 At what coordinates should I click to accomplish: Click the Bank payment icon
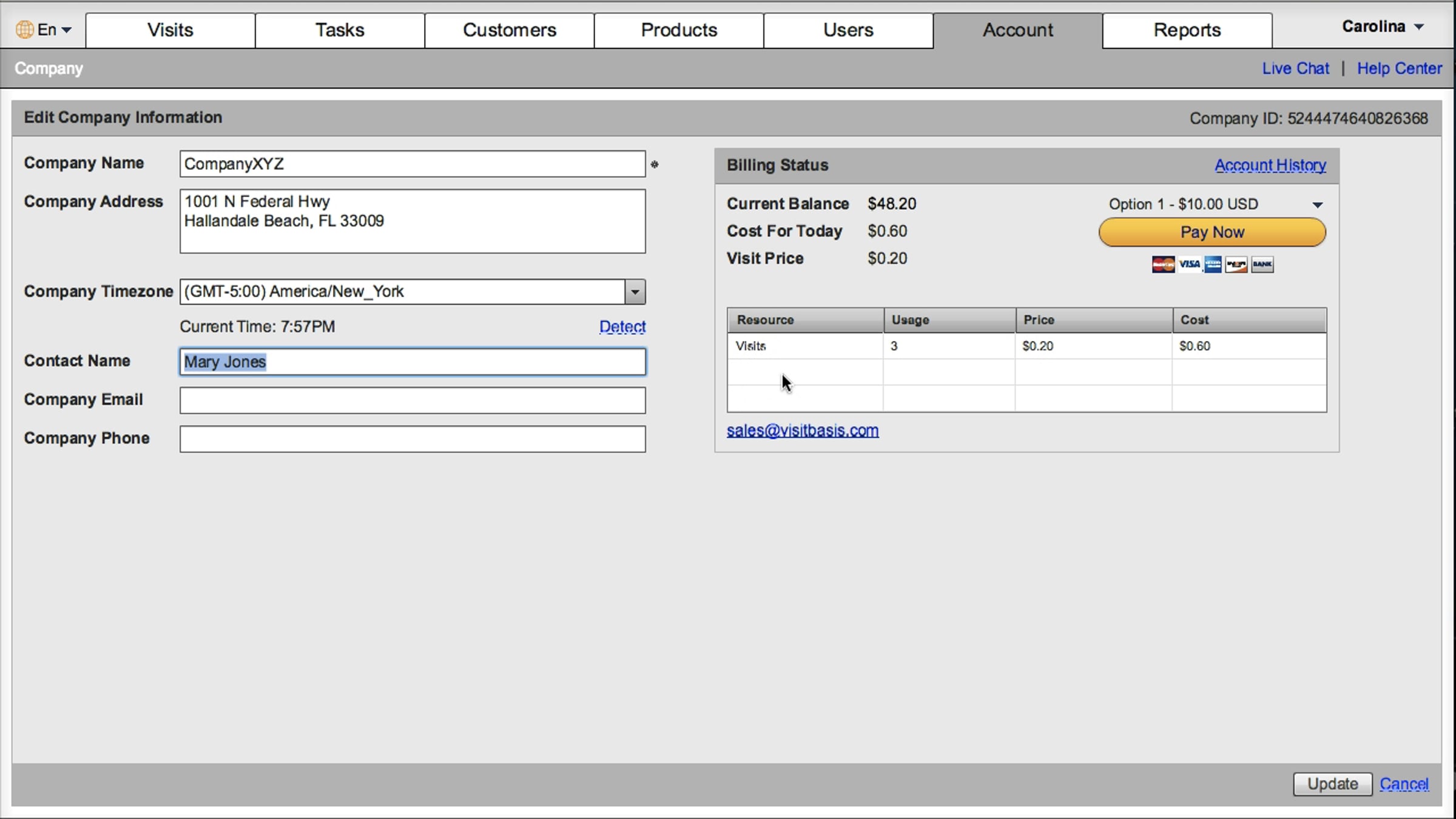(x=1262, y=265)
